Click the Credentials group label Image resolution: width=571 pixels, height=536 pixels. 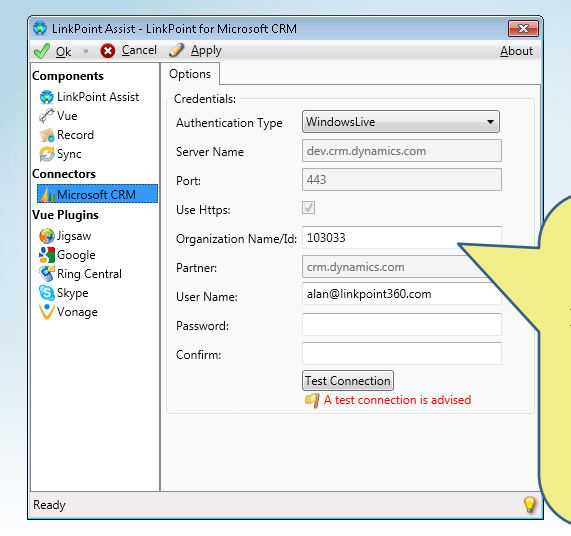coord(205,99)
